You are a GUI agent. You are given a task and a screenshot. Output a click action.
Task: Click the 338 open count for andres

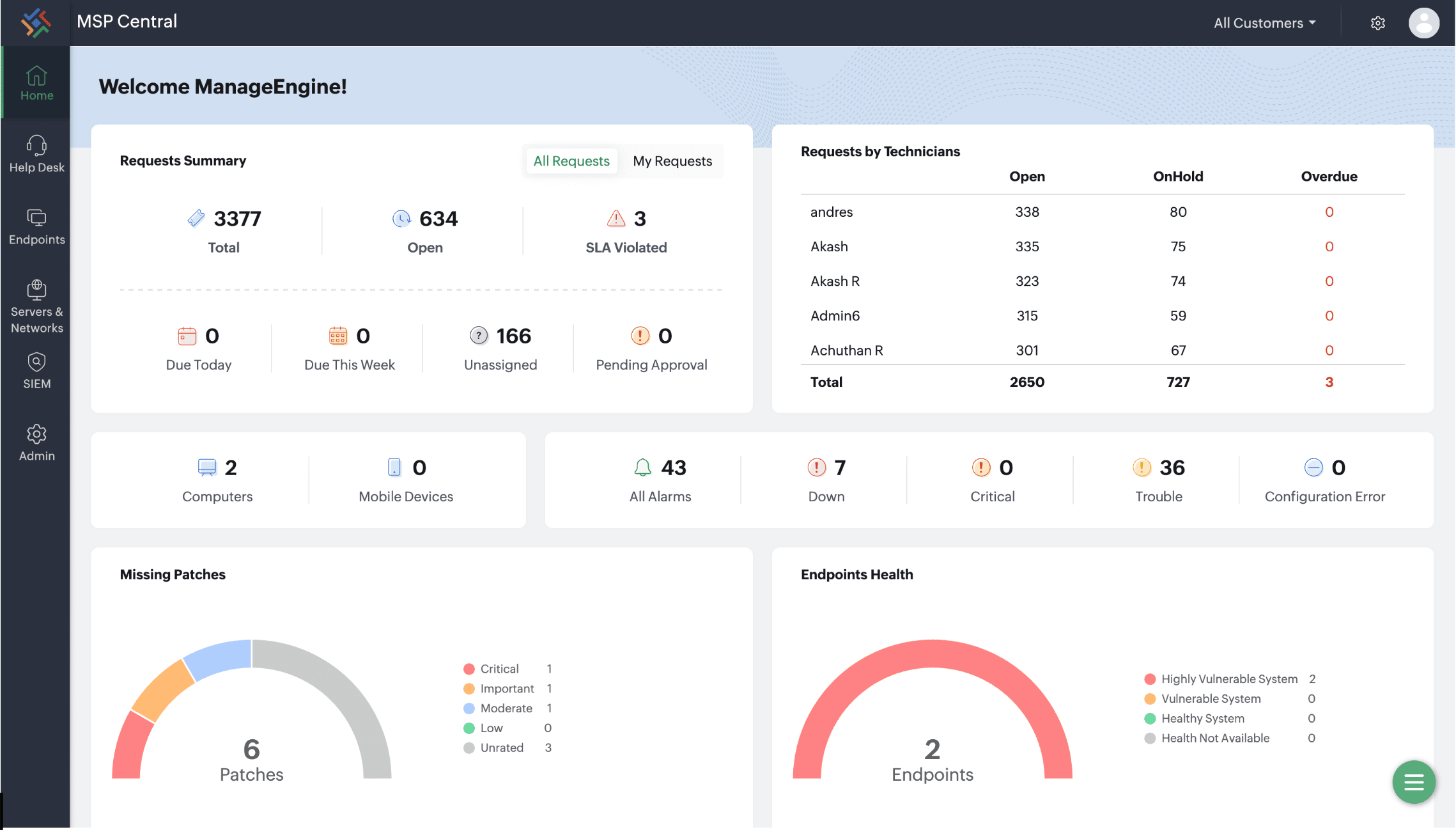coord(1027,212)
